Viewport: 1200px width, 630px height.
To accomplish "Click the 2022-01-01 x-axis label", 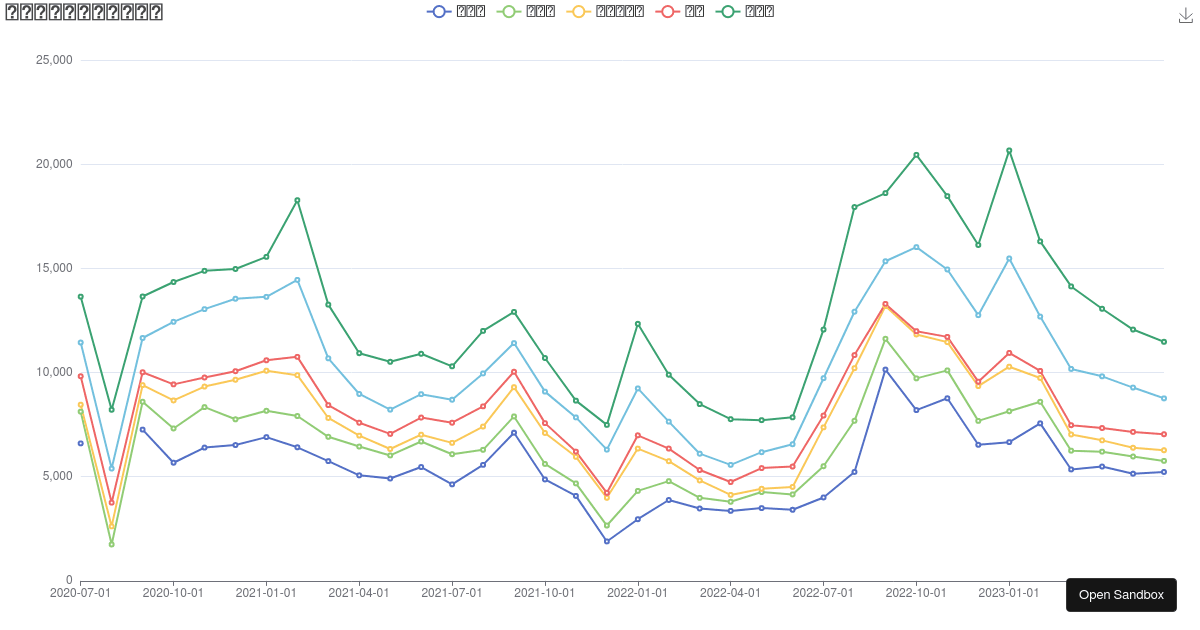I will coord(637,592).
